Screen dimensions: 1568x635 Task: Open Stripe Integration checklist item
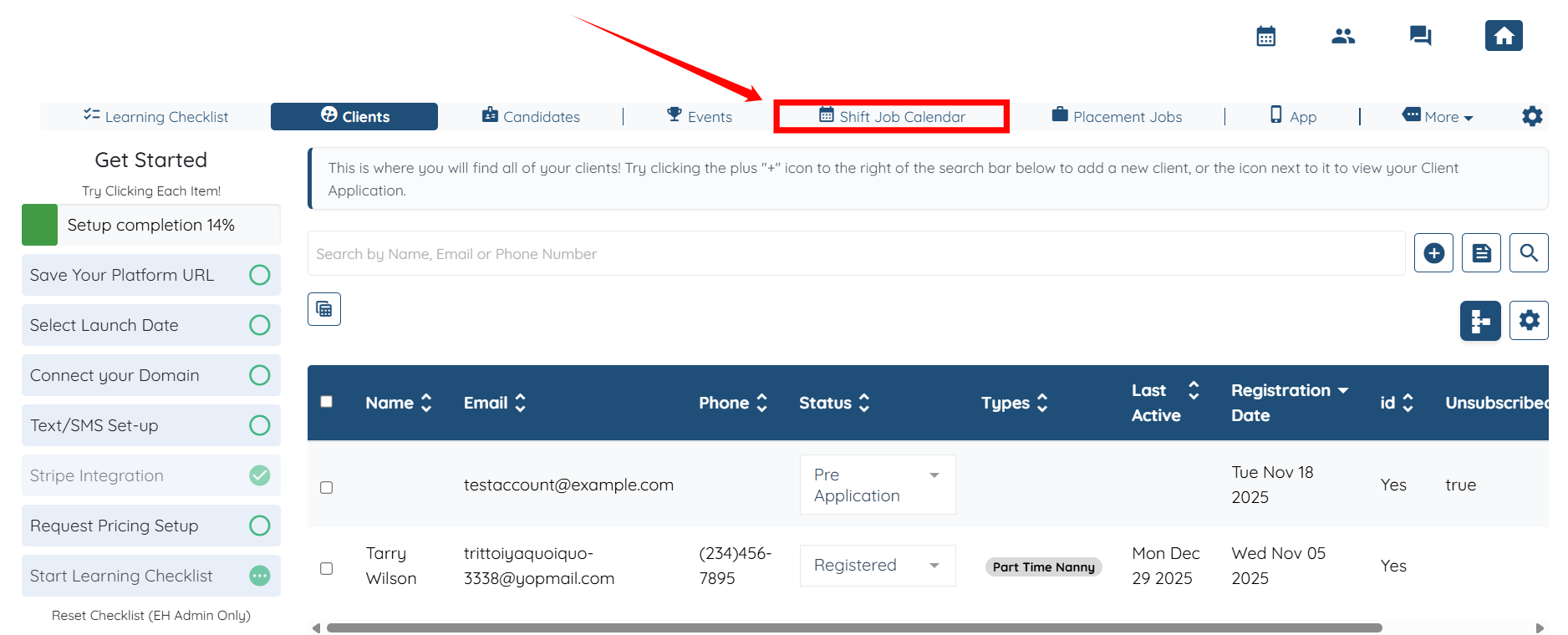(151, 475)
